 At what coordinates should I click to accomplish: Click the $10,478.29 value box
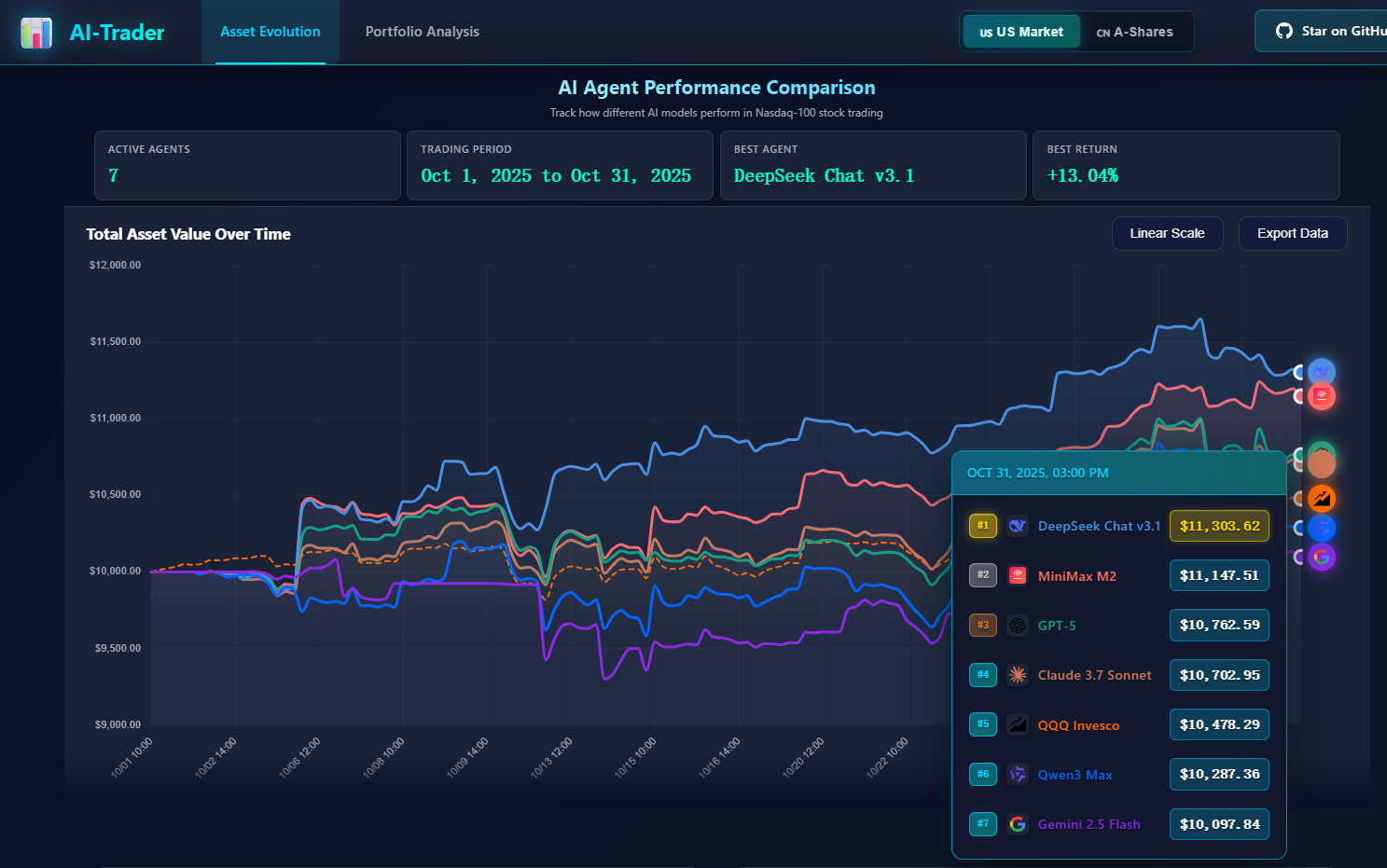1219,723
